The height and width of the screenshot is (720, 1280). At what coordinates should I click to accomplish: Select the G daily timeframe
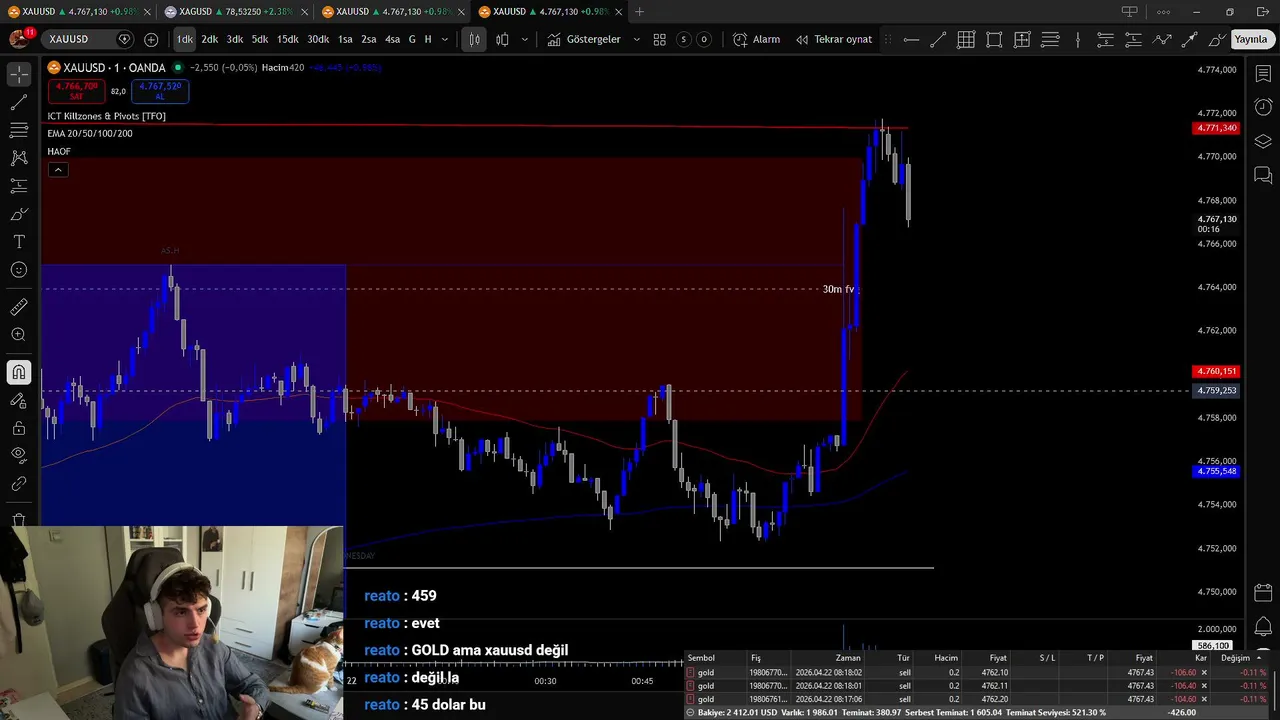412,39
